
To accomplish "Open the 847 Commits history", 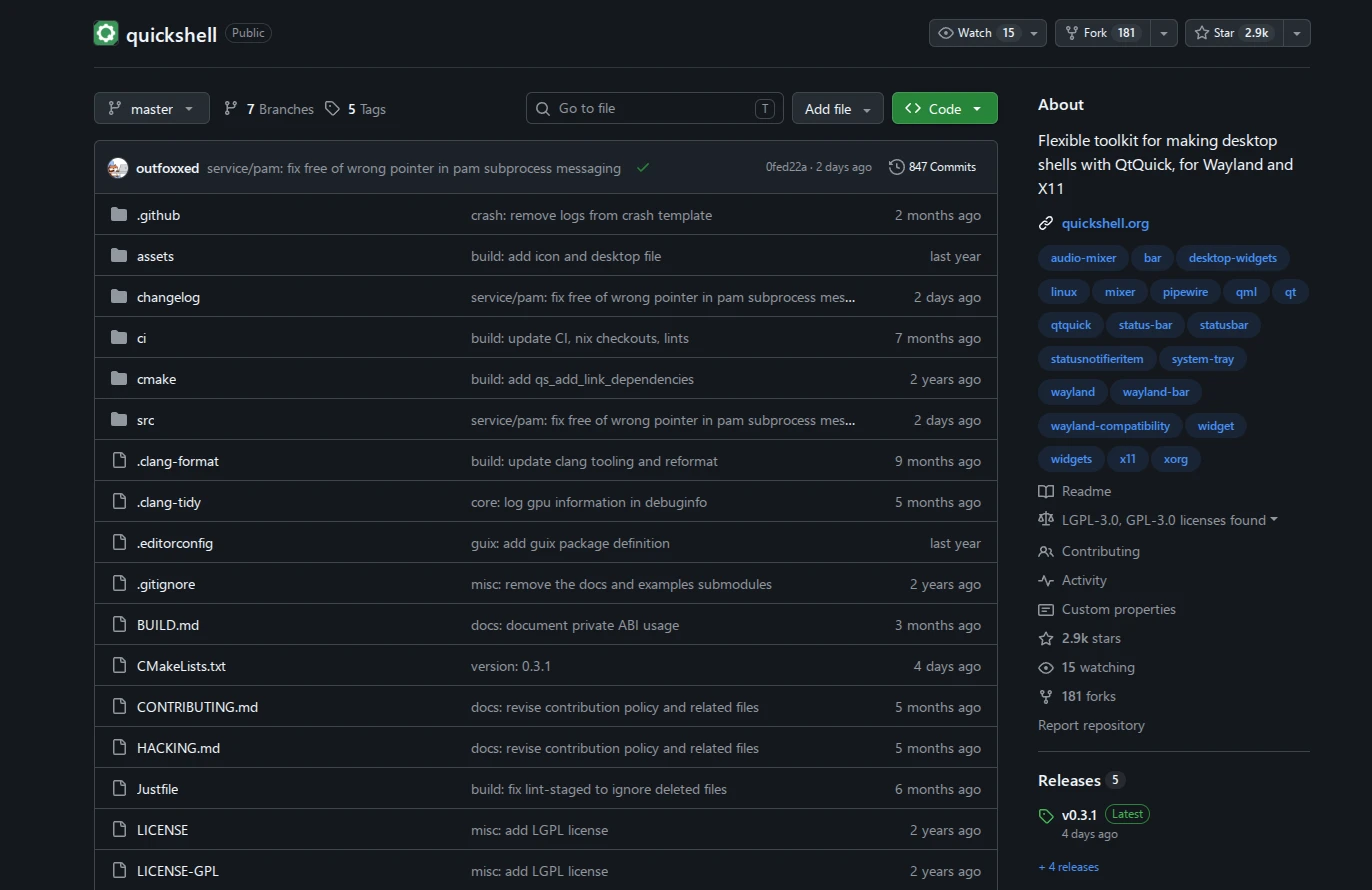I will [x=933, y=167].
